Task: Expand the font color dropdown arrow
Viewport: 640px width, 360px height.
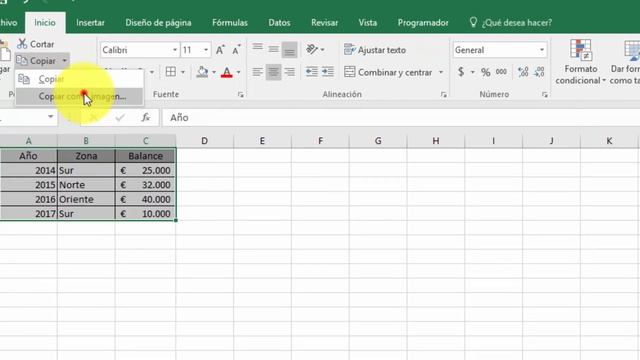Action: 238,72
